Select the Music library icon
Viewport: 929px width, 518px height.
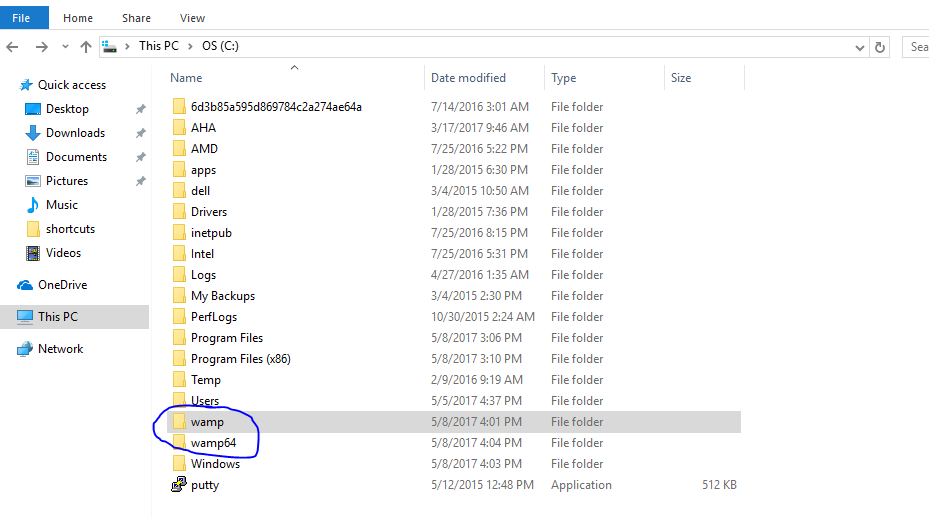[x=33, y=205]
